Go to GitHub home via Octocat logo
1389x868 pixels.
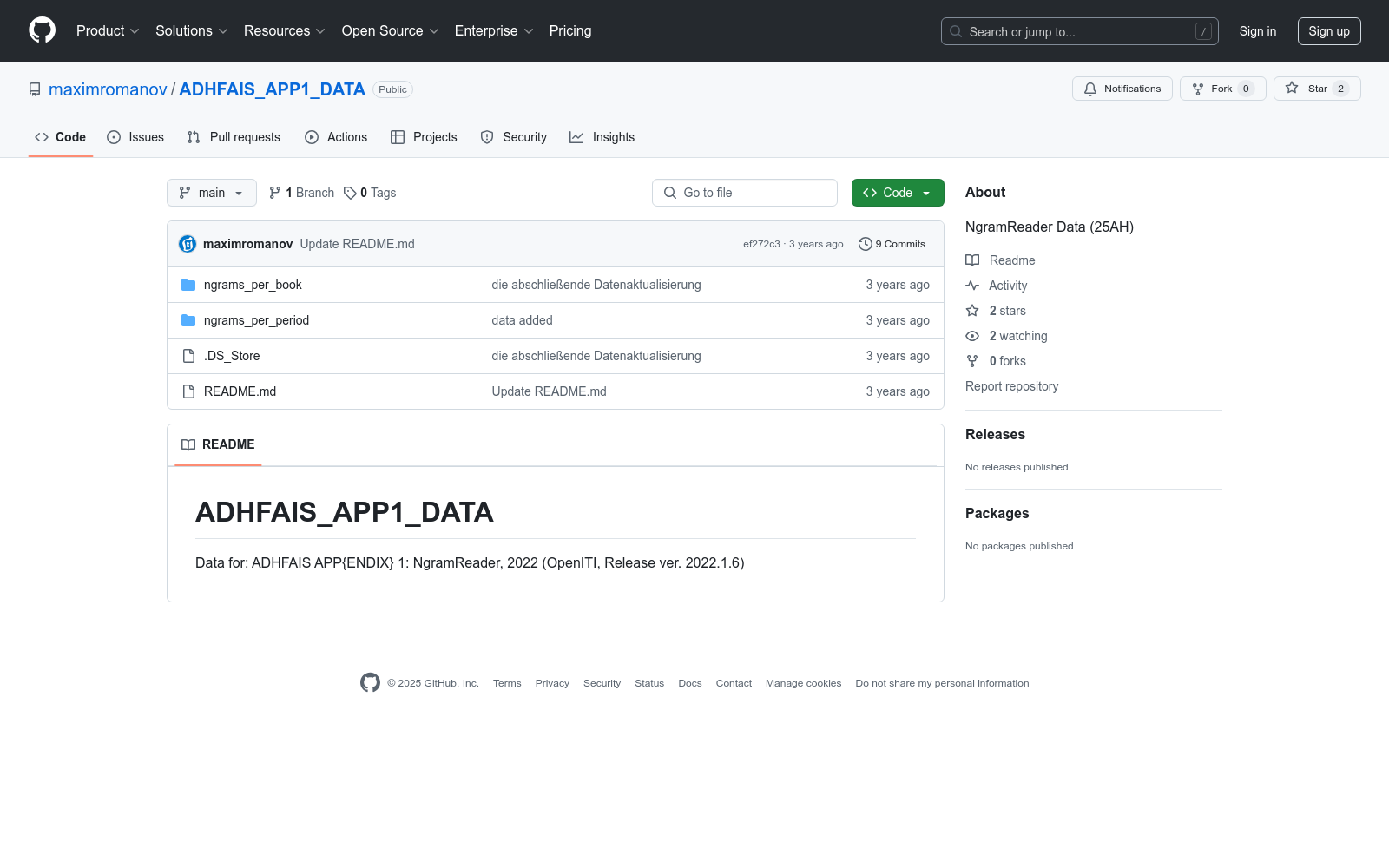pyautogui.click(x=42, y=30)
